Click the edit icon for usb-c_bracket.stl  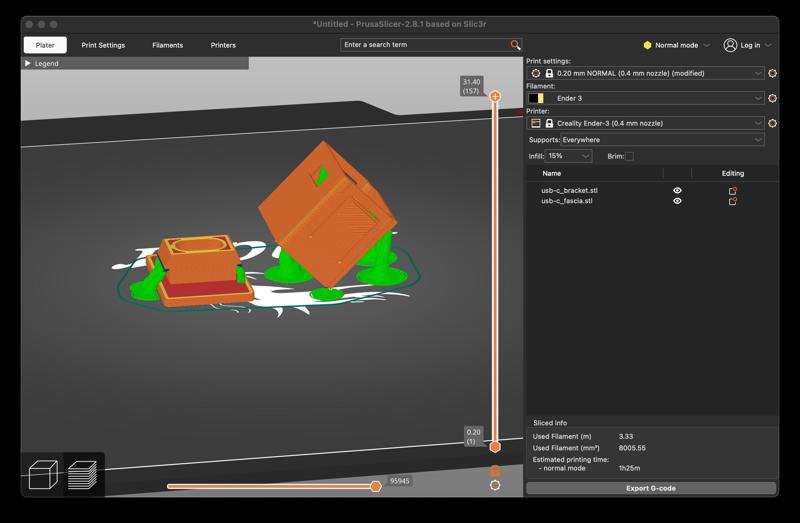pos(733,190)
